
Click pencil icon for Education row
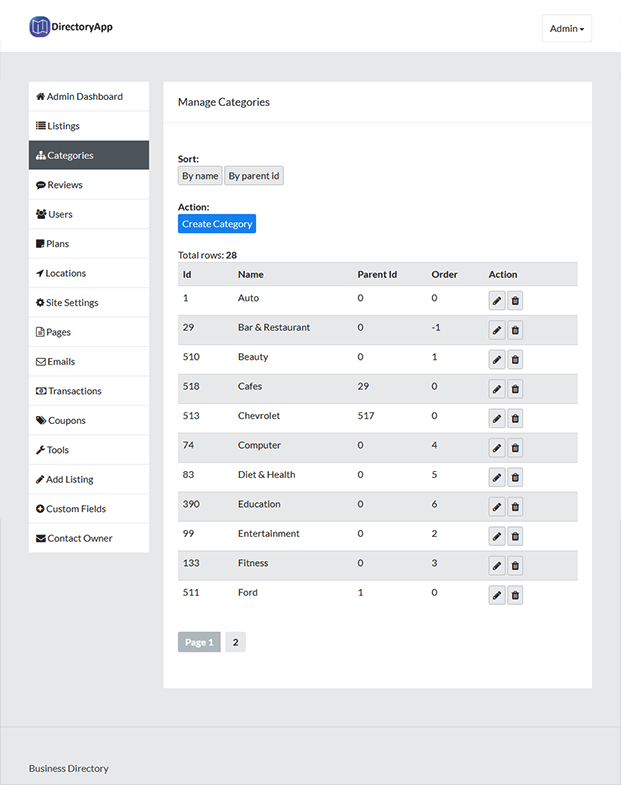coord(497,507)
